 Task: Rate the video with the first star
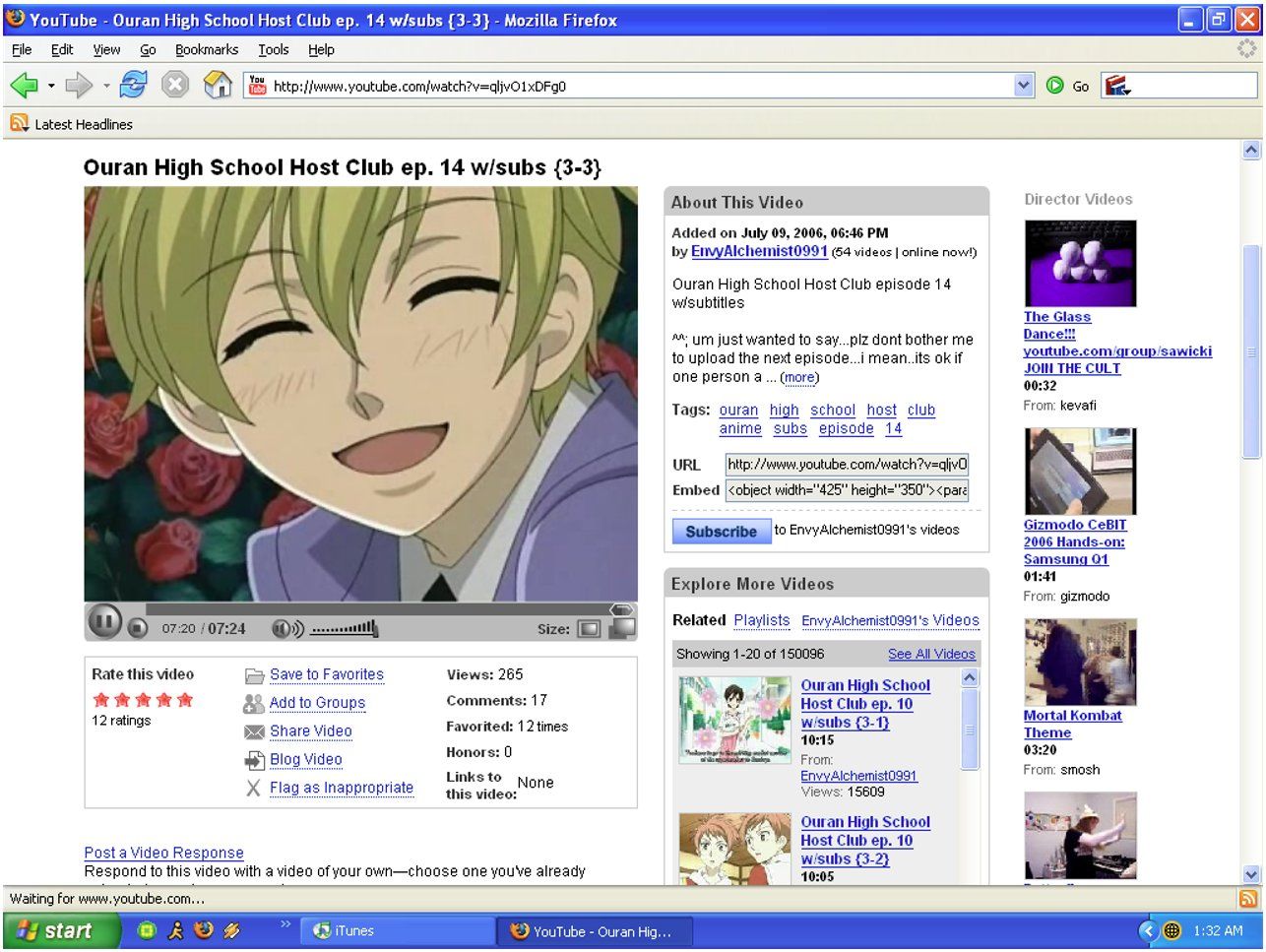click(100, 700)
